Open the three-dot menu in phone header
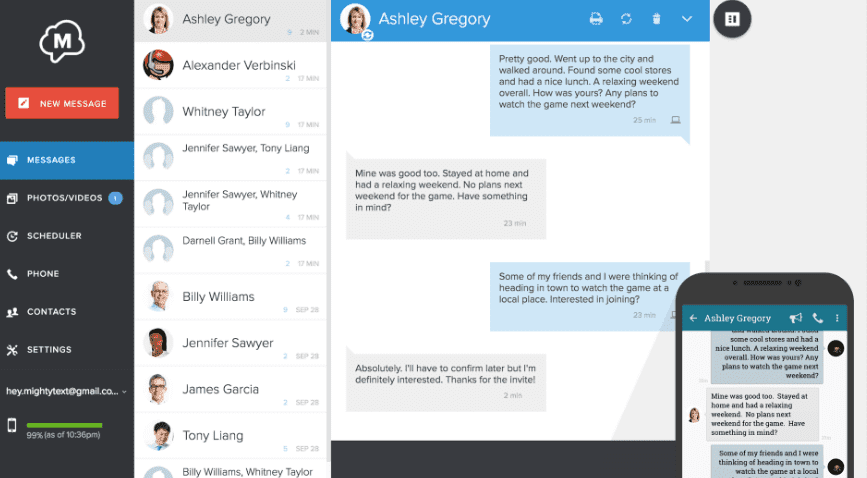Viewport: 867px width, 478px height. [x=837, y=318]
